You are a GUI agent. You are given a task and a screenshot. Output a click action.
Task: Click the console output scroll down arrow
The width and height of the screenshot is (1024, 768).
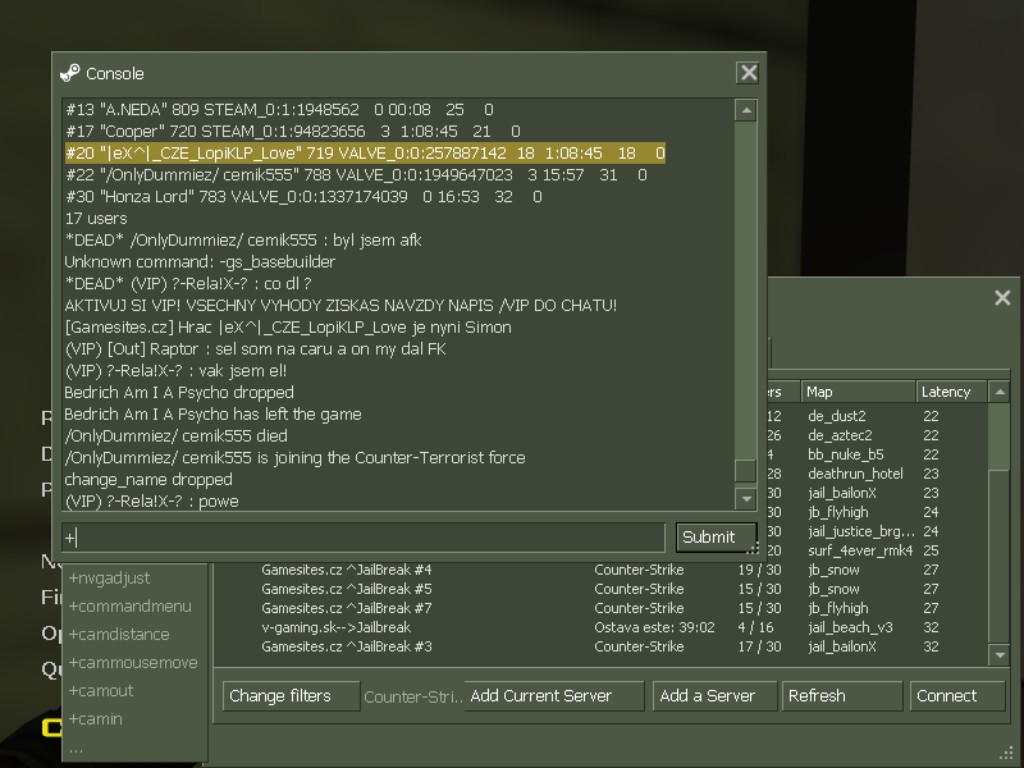[x=746, y=499]
